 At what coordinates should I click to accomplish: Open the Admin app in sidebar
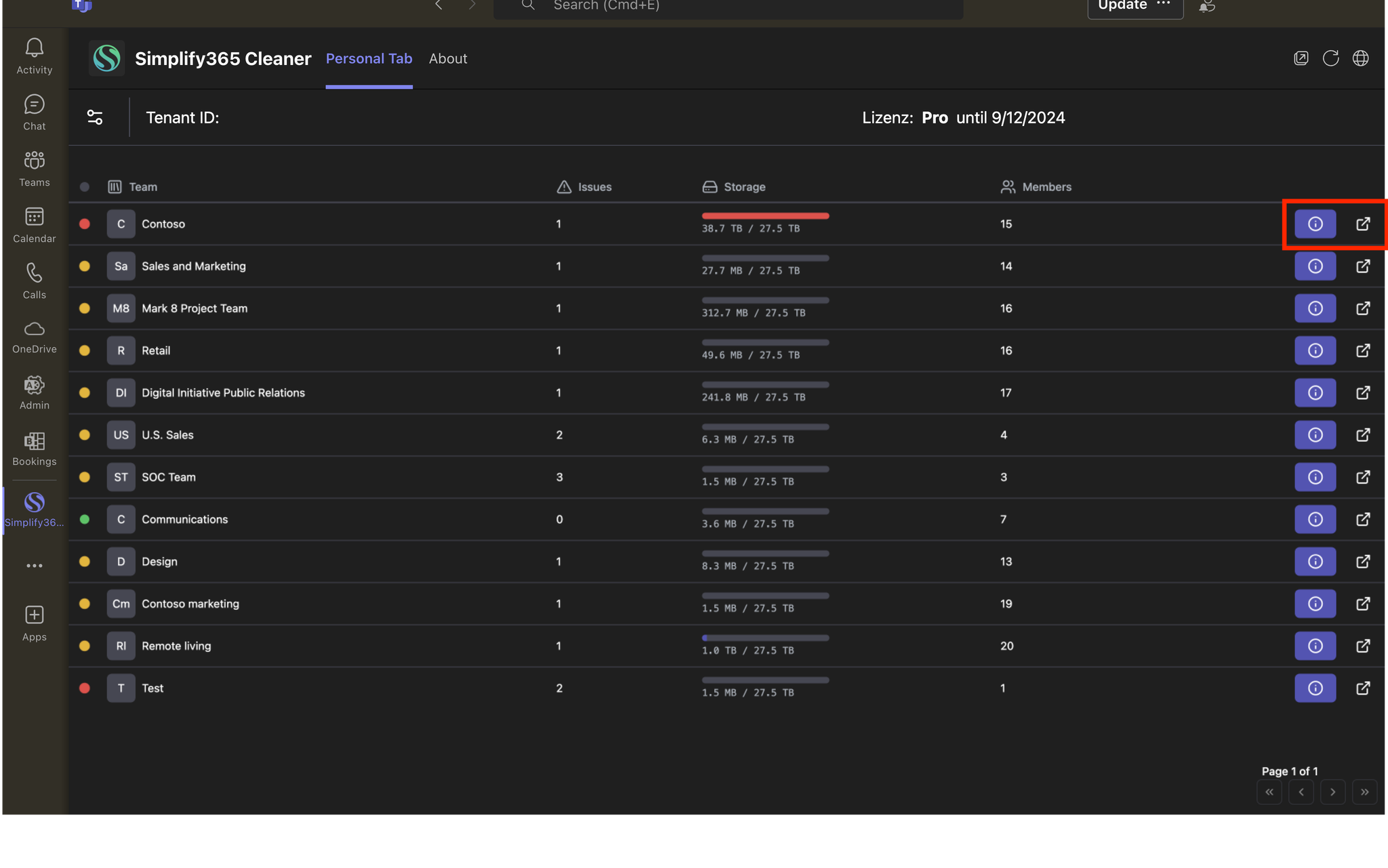click(35, 392)
